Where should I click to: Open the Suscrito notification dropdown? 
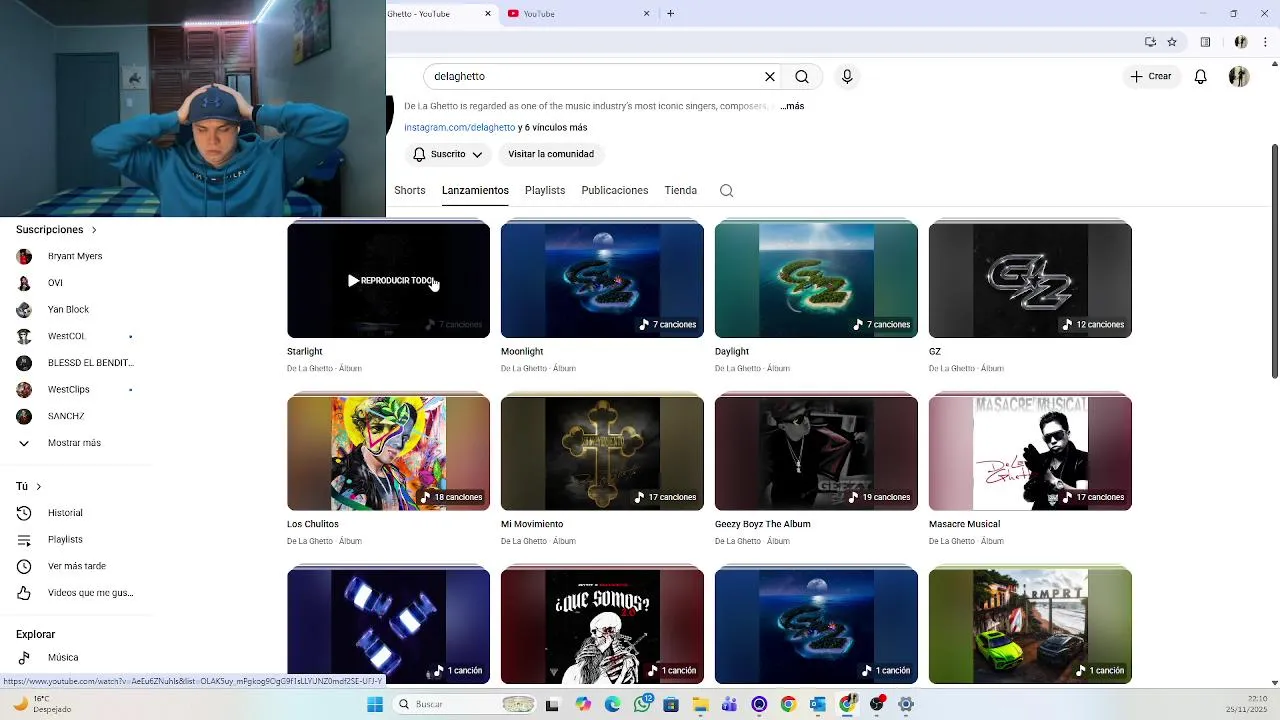click(448, 154)
